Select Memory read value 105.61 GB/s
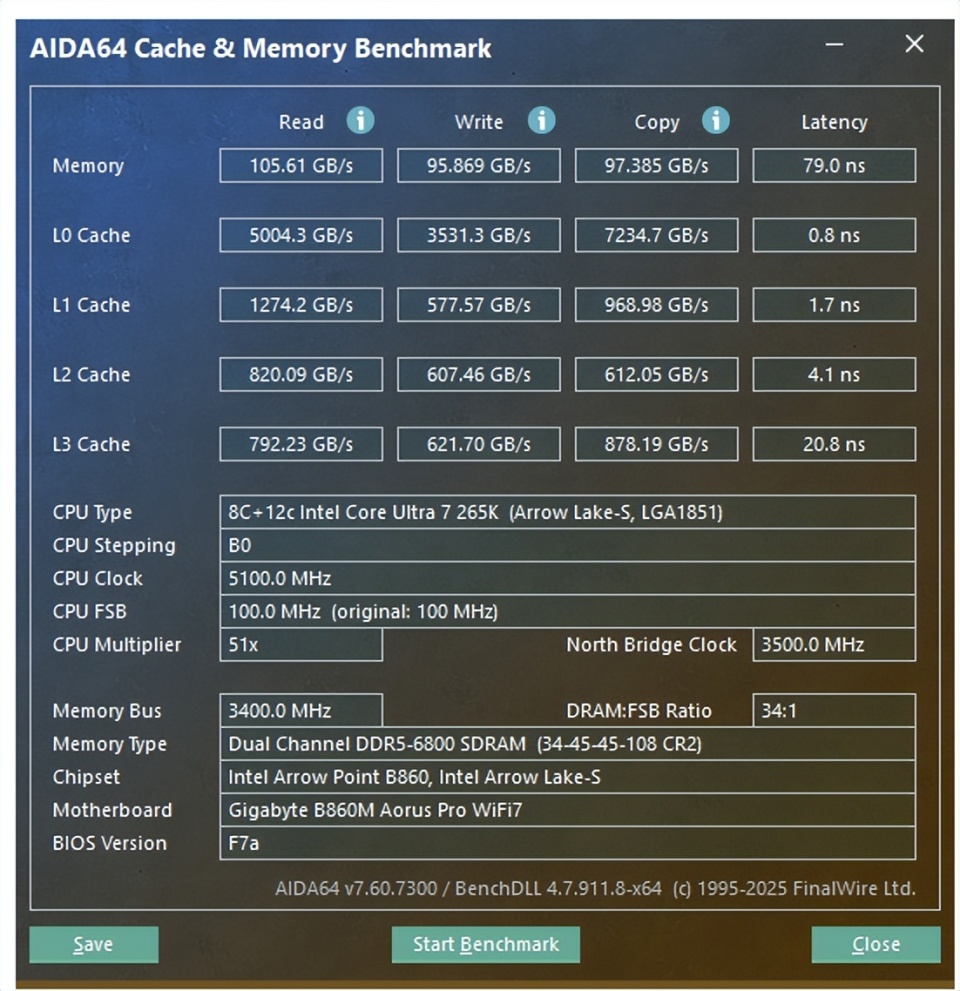 pyautogui.click(x=301, y=166)
